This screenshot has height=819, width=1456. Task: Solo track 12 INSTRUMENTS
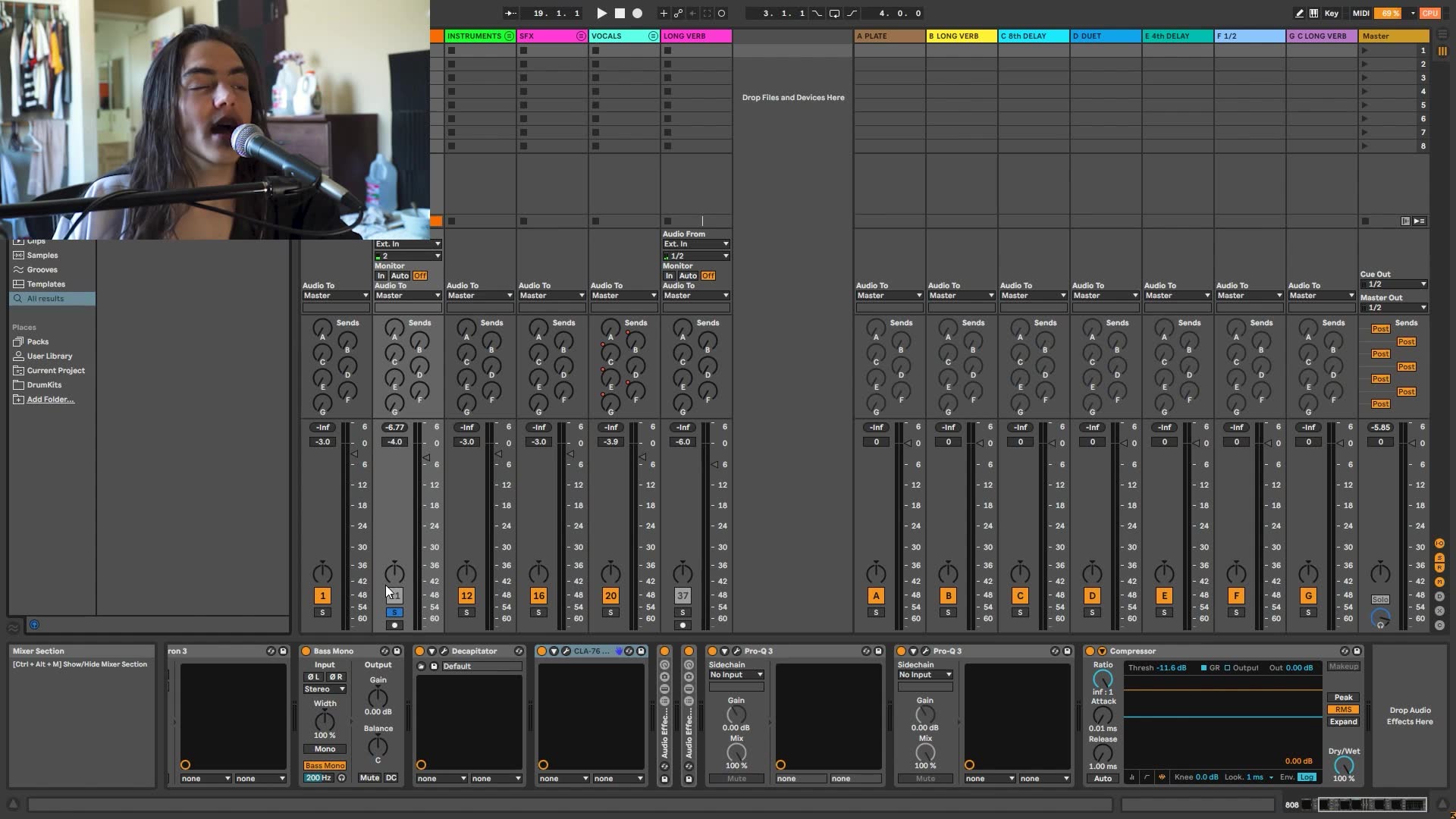466,612
